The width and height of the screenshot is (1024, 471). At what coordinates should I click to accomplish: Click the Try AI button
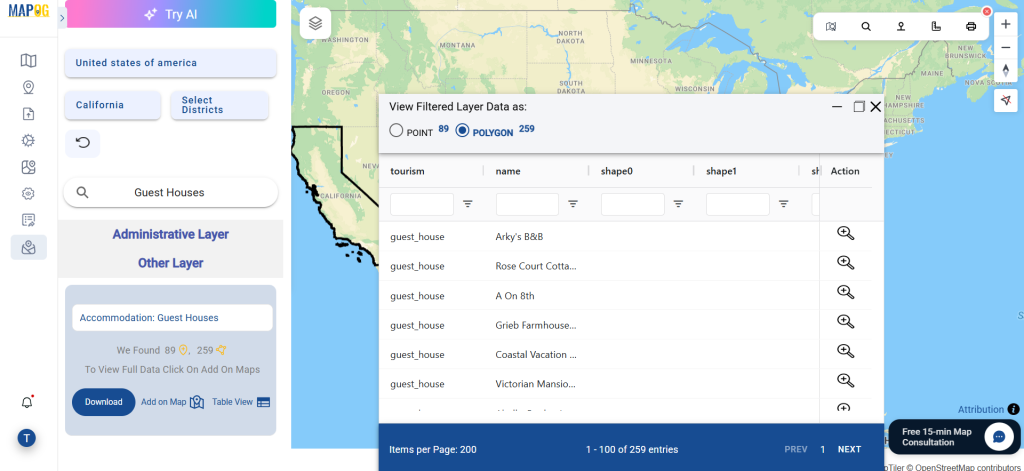(171, 14)
